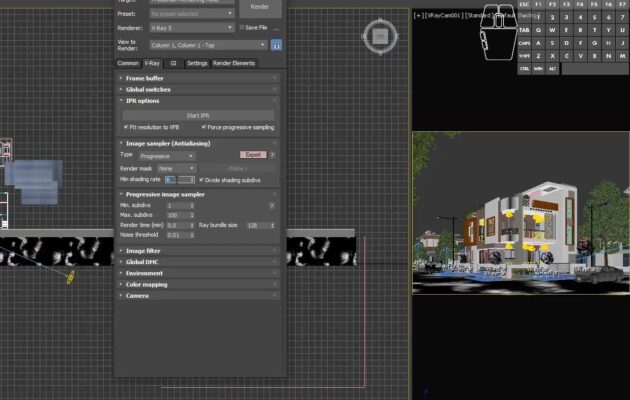Enable the Save File checkbox

(241, 28)
